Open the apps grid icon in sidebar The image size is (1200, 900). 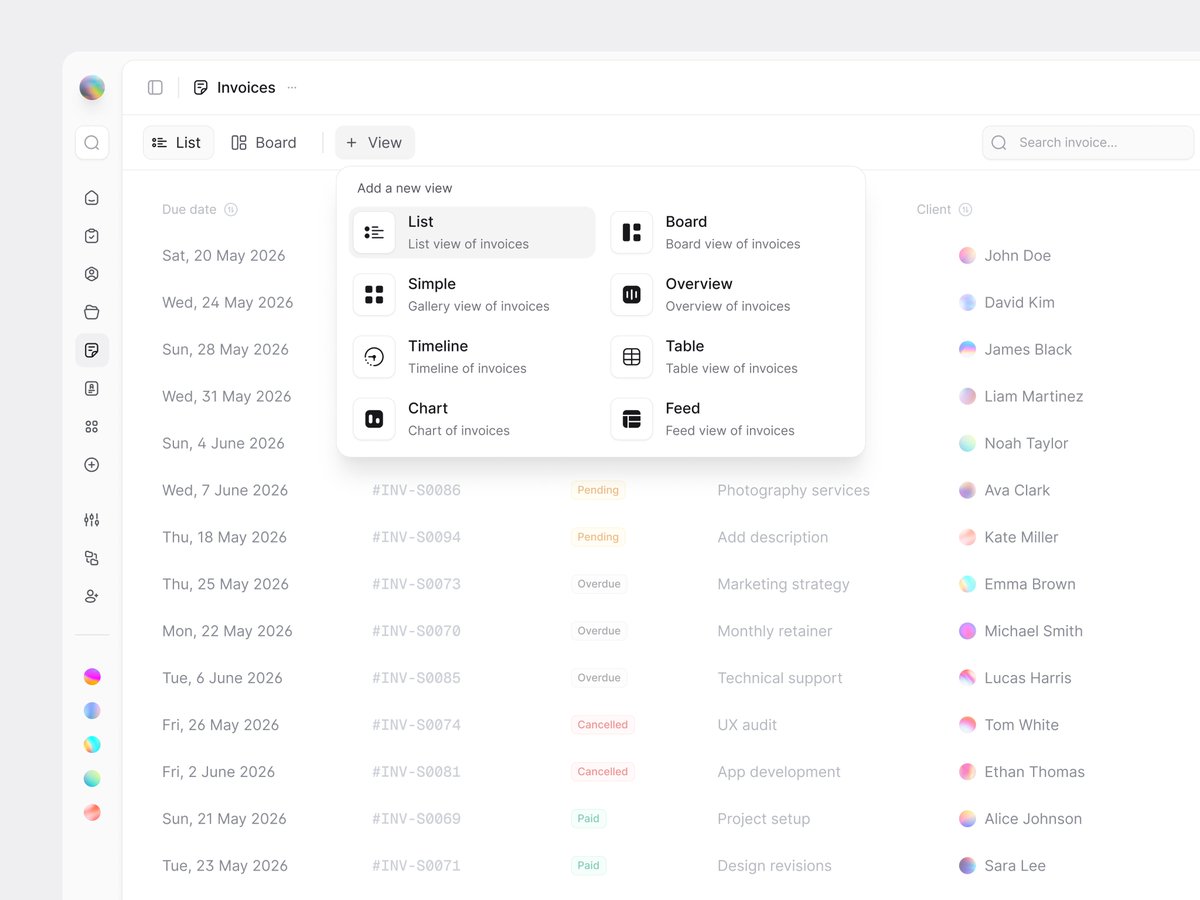tap(92, 426)
